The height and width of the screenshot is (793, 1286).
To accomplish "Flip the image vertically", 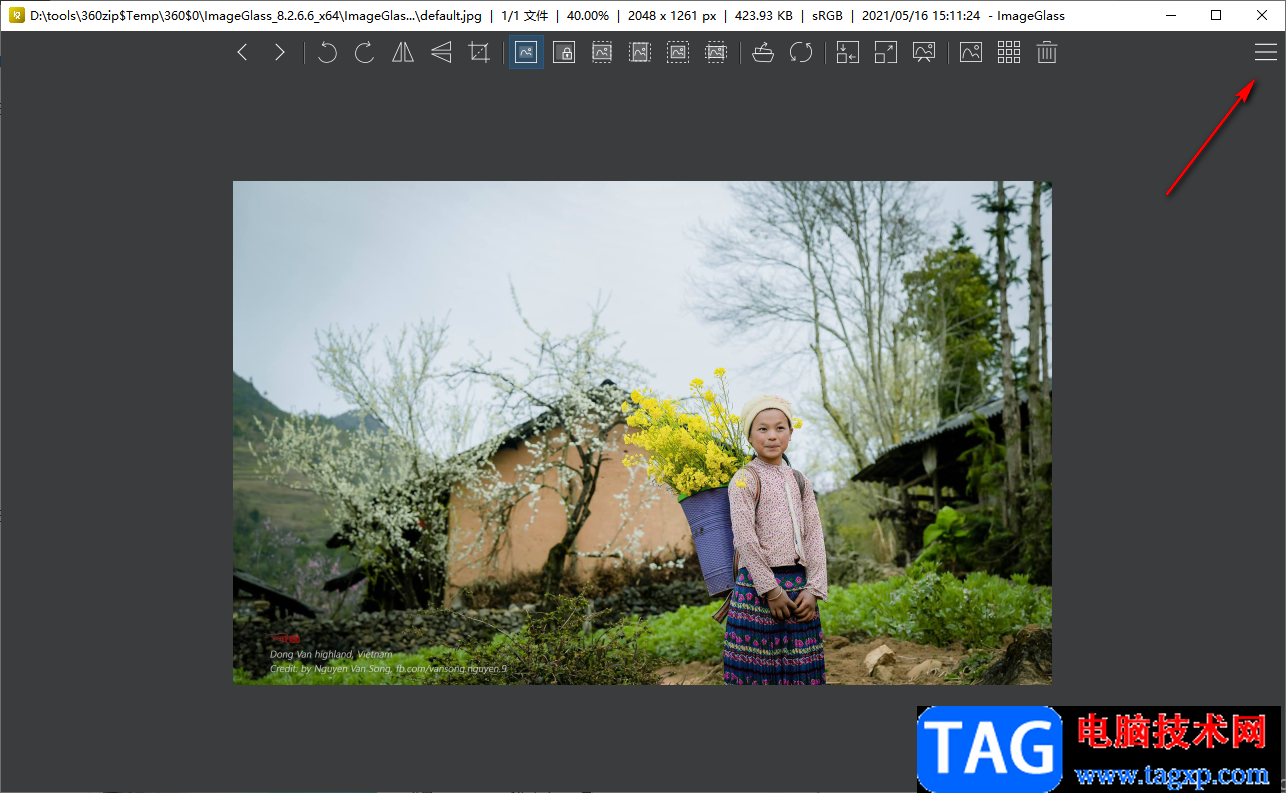I will coord(441,53).
